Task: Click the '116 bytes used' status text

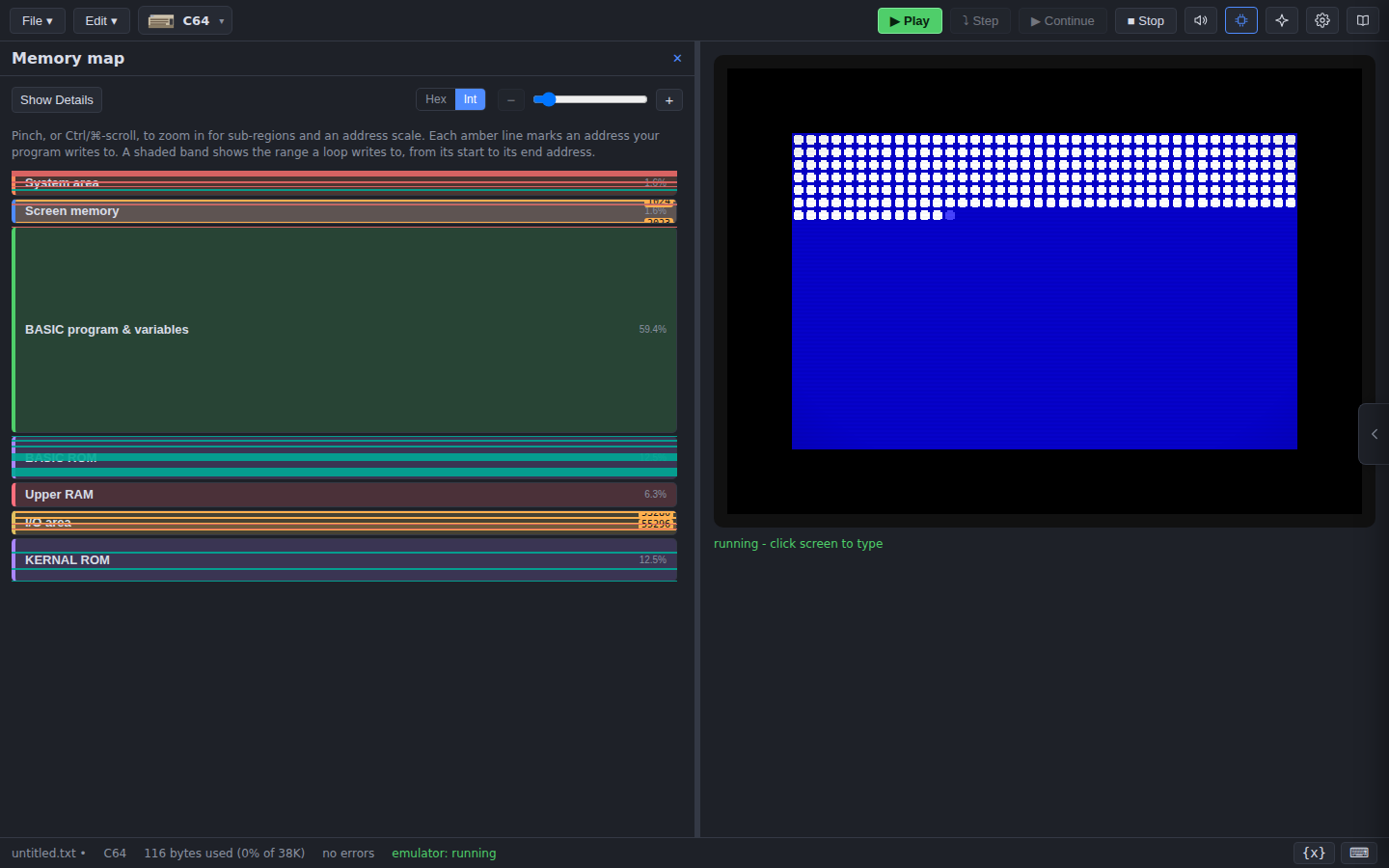Action: (x=224, y=853)
